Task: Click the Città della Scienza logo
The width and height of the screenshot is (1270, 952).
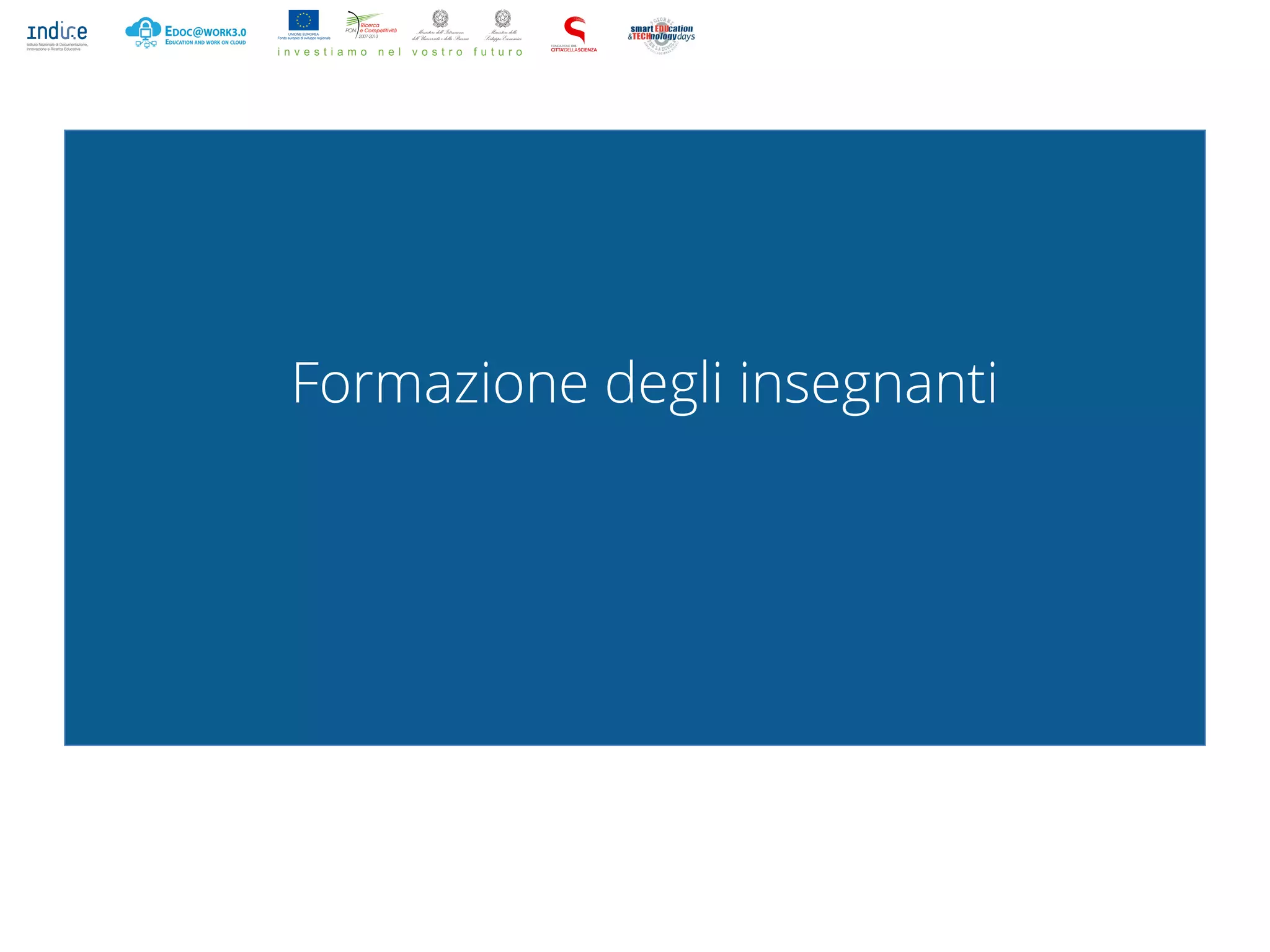Action: click(574, 35)
